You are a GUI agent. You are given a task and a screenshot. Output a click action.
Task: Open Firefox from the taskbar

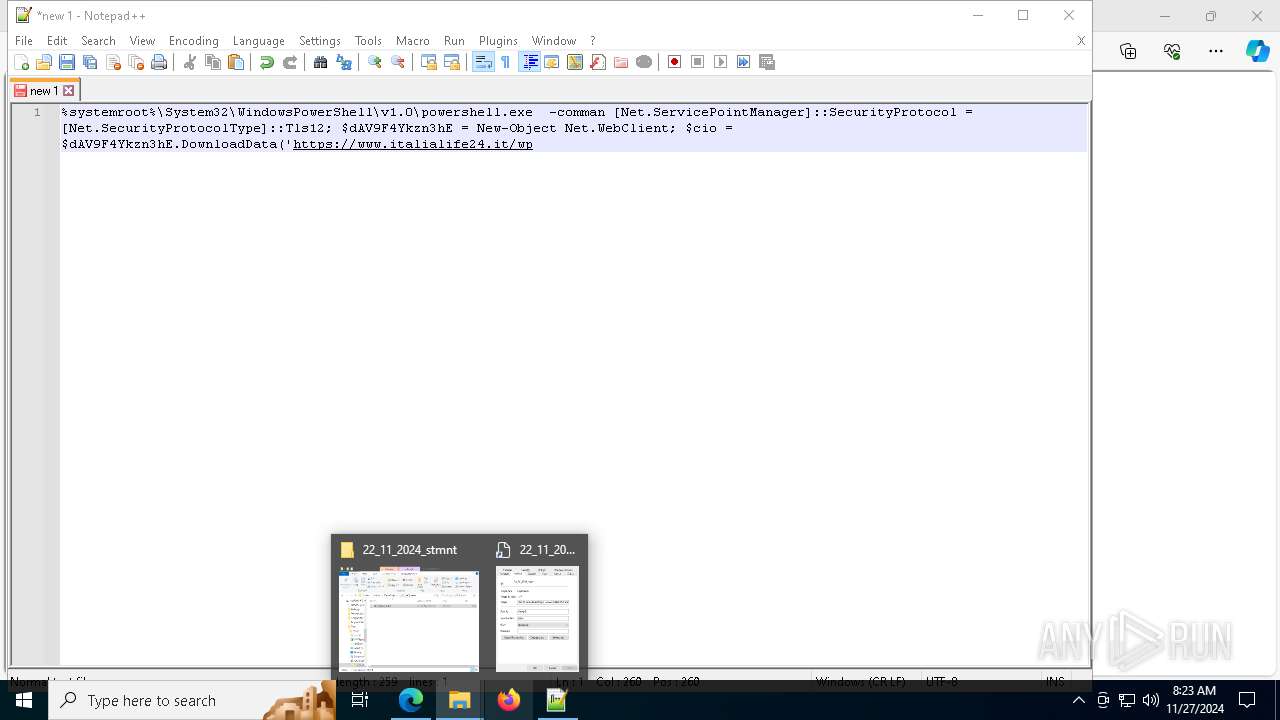pos(509,700)
